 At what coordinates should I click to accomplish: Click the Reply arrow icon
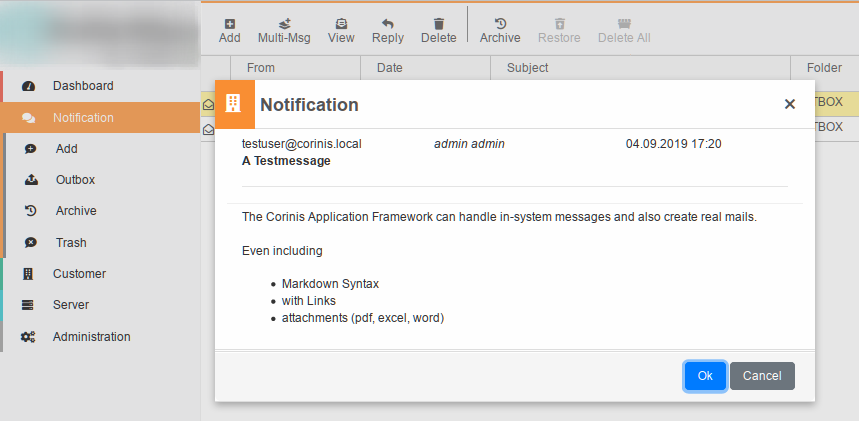click(388, 23)
